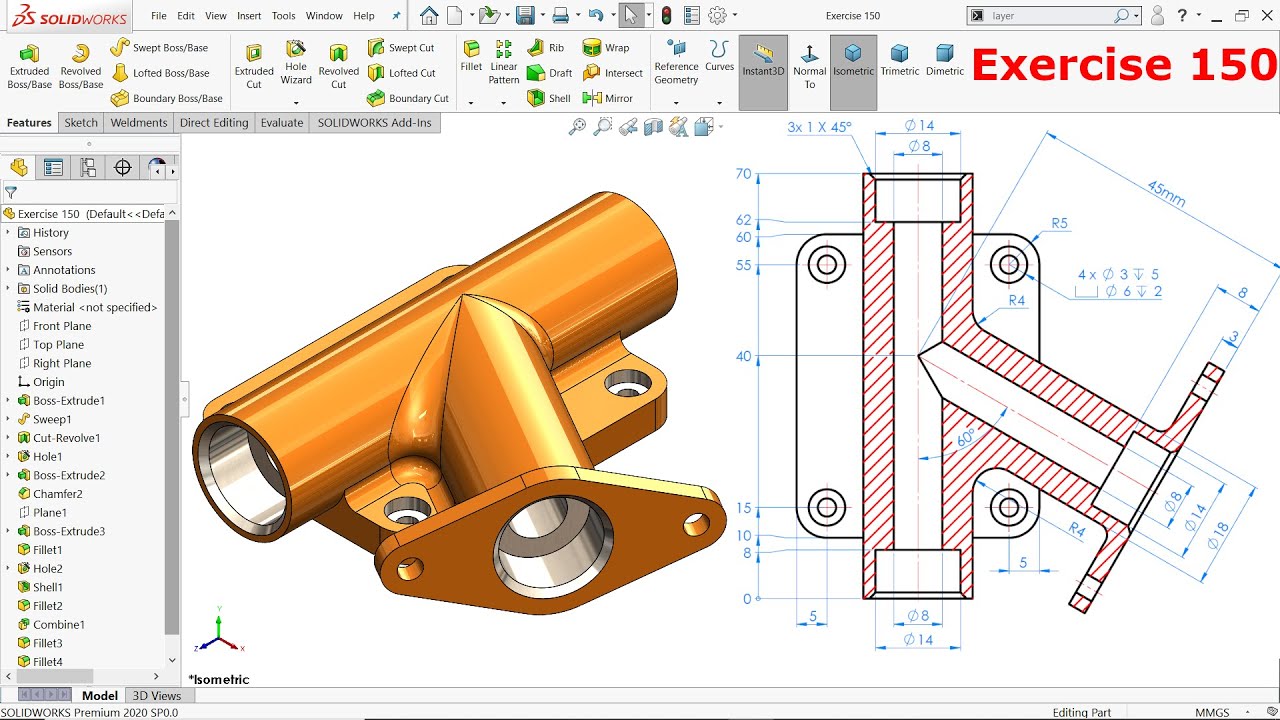The height and width of the screenshot is (720, 1280).
Task: Click the Undo icon
Action: click(x=596, y=15)
